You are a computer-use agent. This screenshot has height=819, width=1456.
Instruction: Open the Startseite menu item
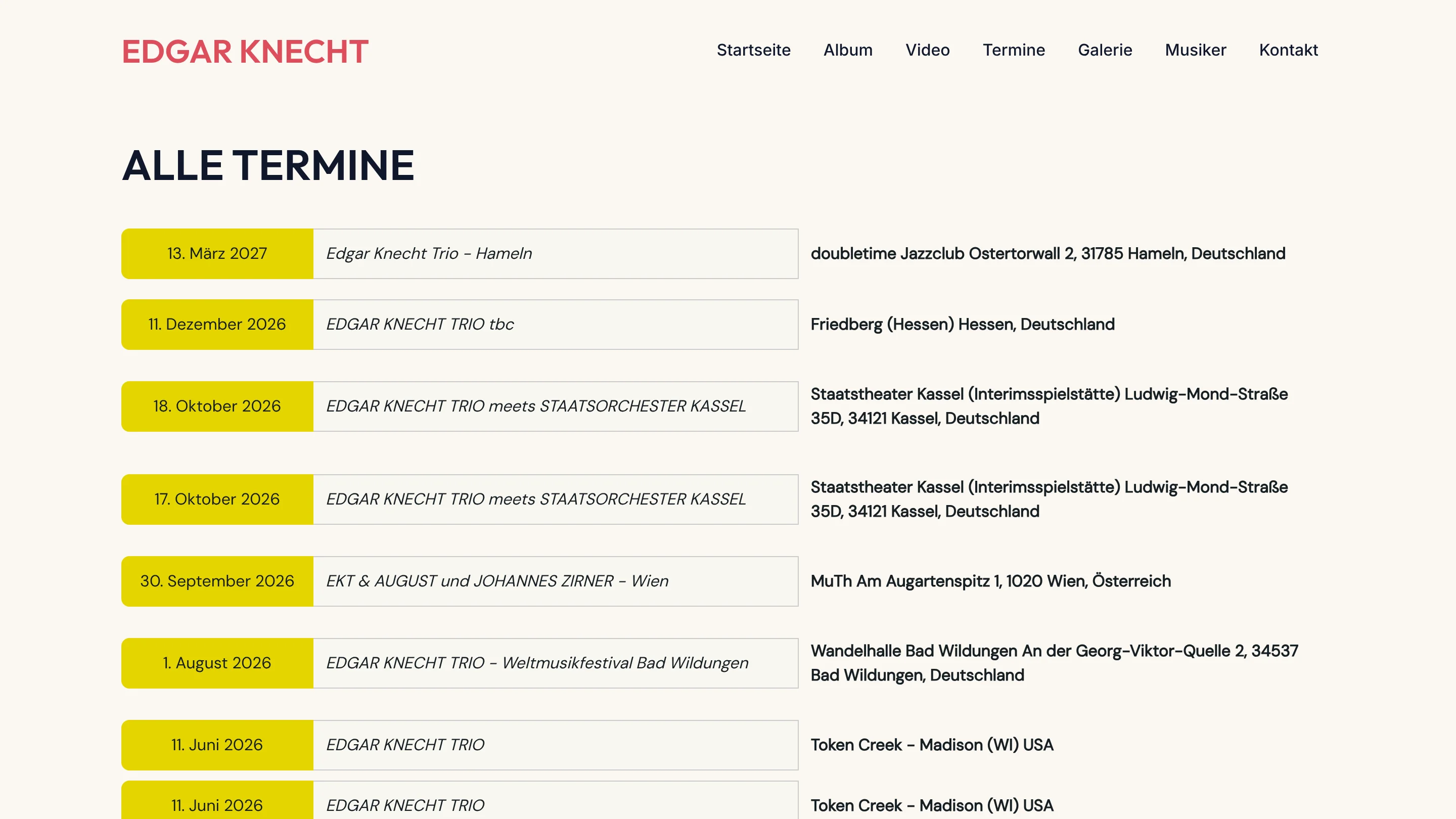pyautogui.click(x=753, y=50)
